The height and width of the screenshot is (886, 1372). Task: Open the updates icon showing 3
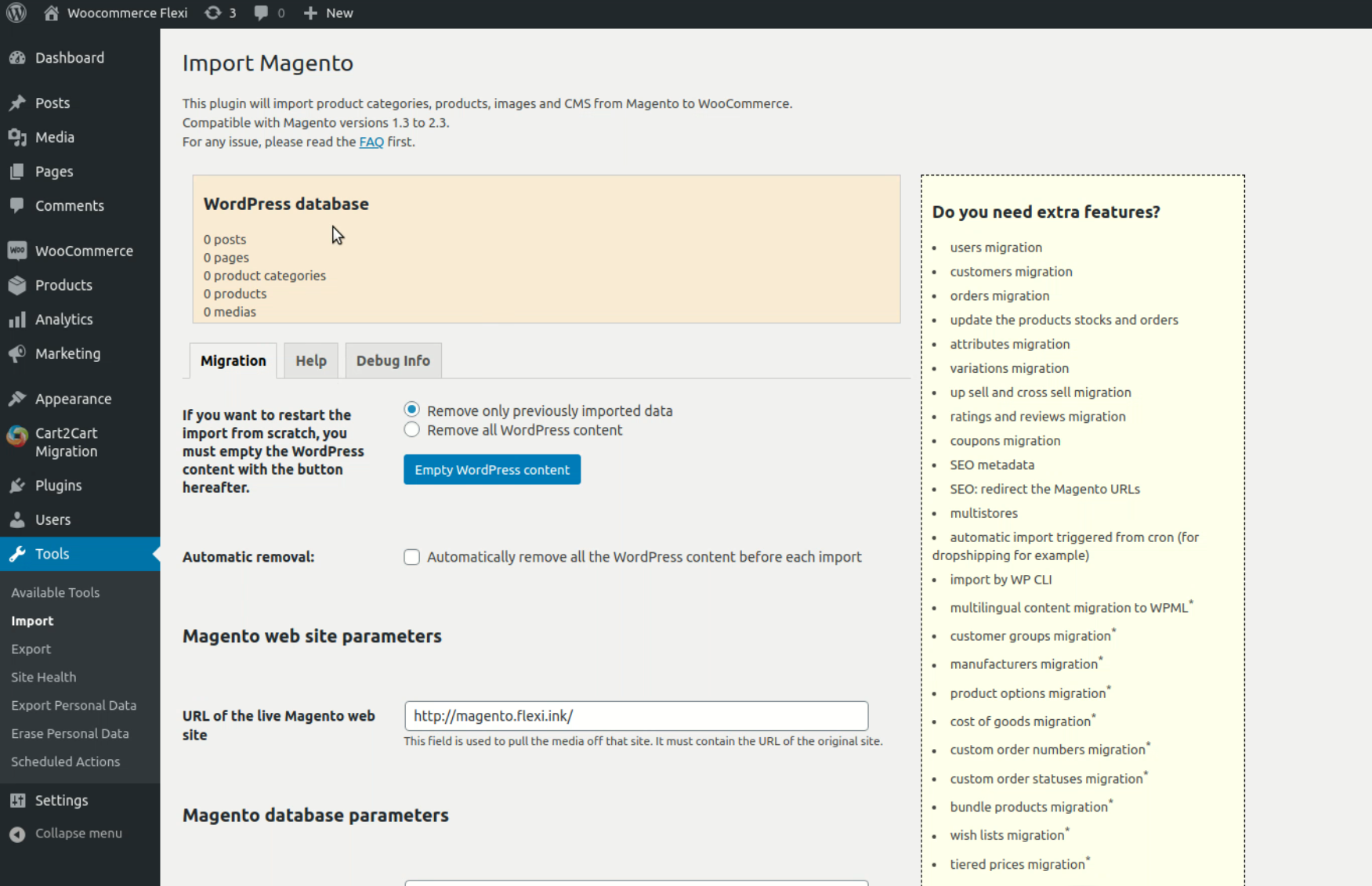tap(212, 13)
